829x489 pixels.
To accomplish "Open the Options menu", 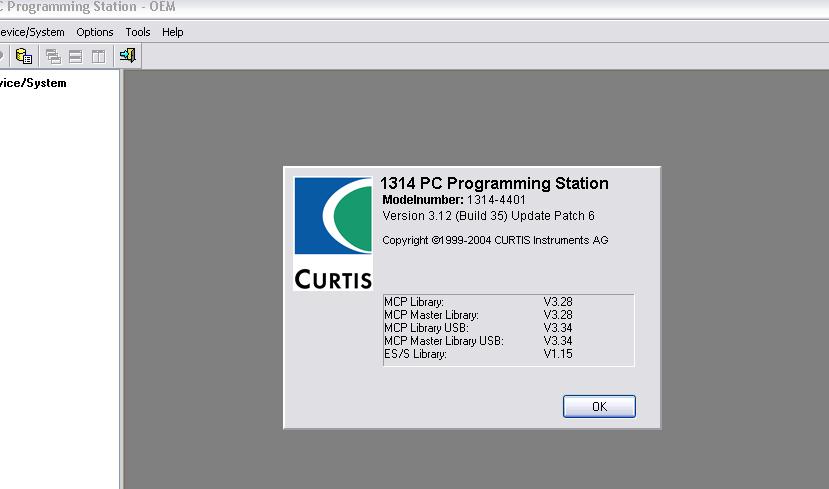I will (x=95, y=32).
